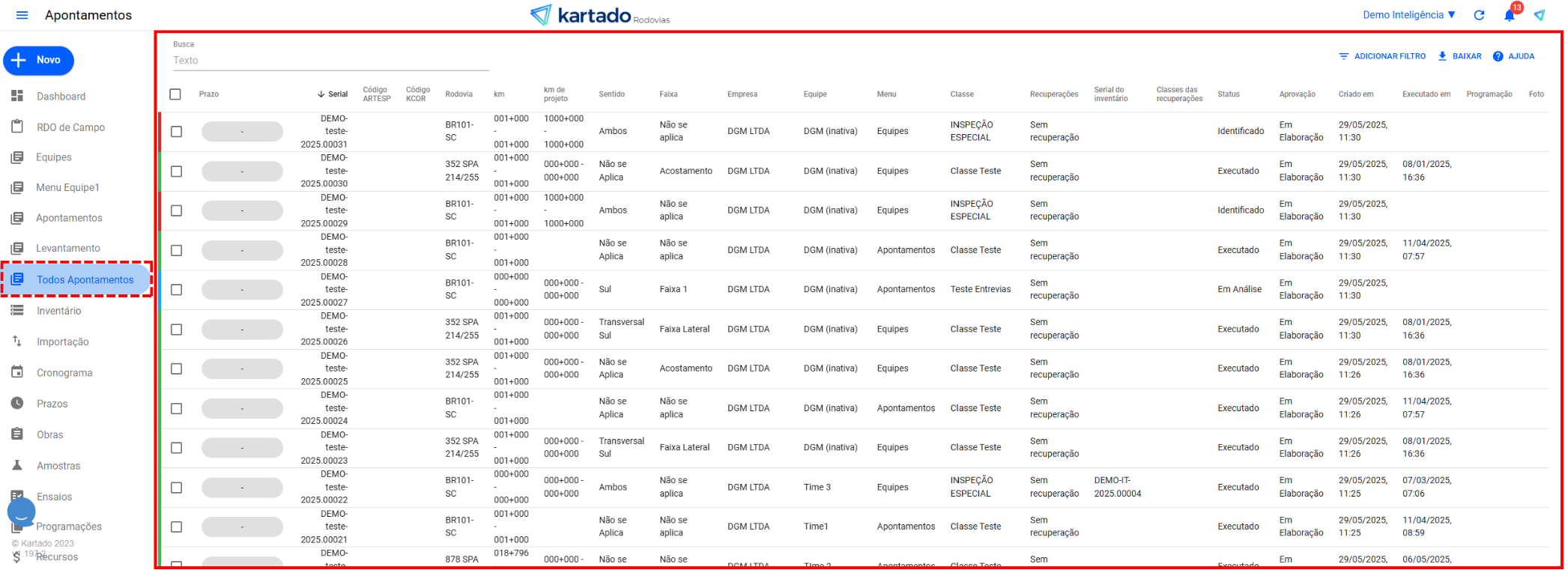Select the checkbox for row DEMO-teste-2025.00027
This screenshot has height=570, width=1568.
coord(176,290)
